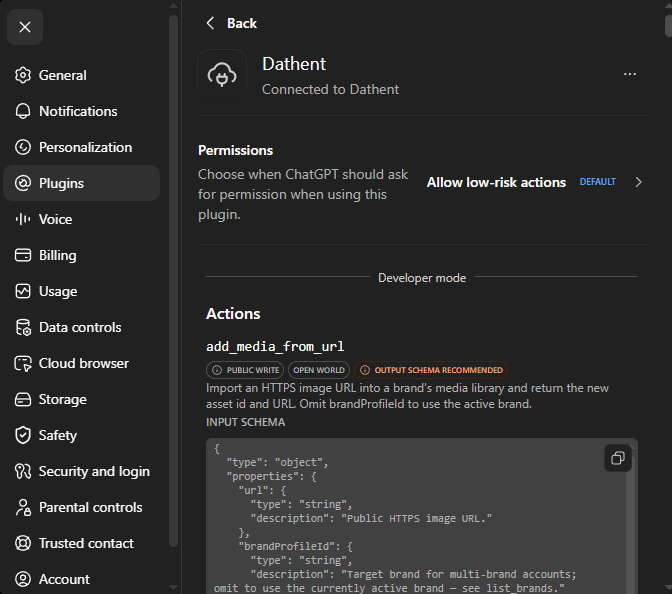Copy the input schema with the copy icon
This screenshot has height=594, width=672.
[618, 458]
